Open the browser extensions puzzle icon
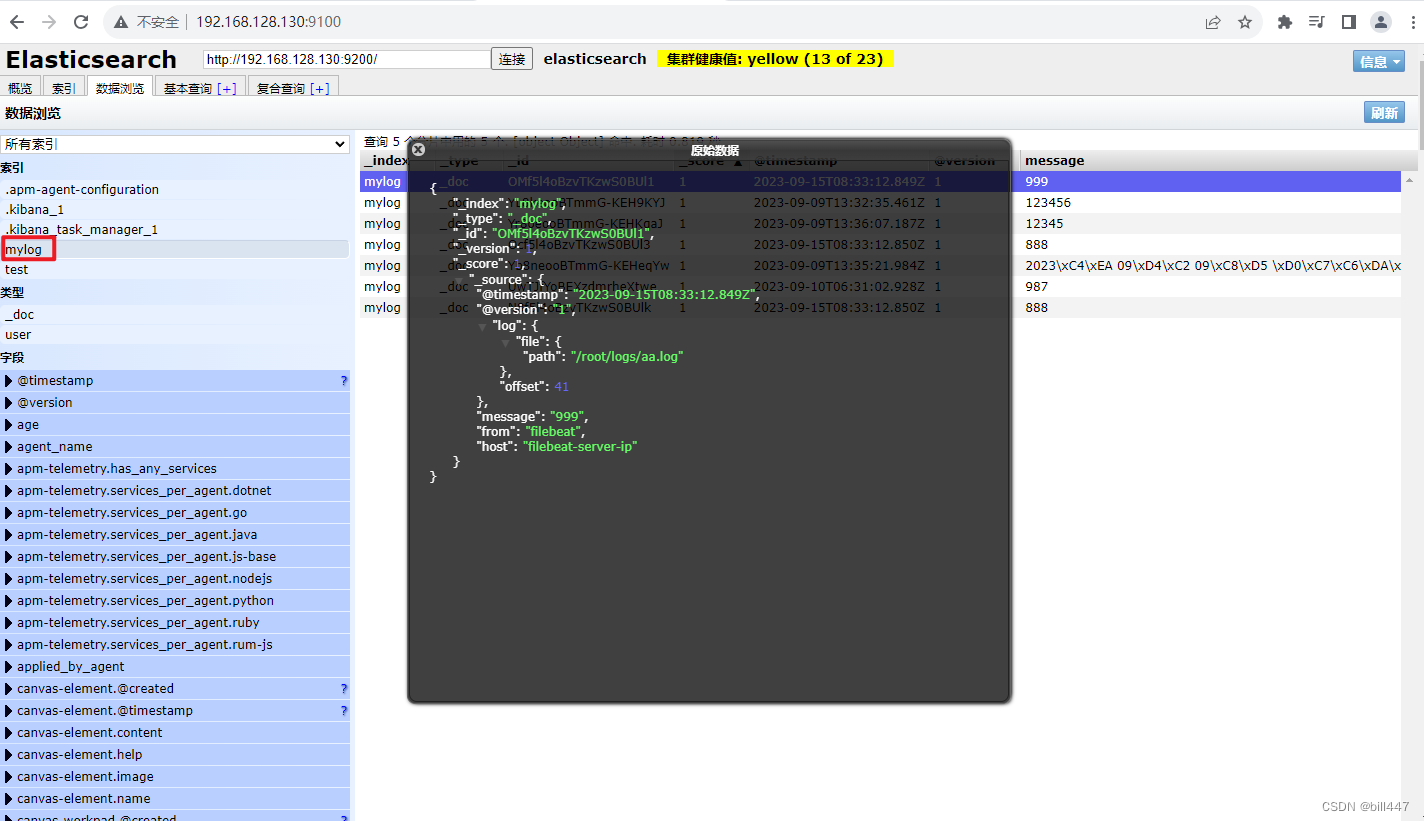Screen dimensions: 1424x821 point(1285,22)
